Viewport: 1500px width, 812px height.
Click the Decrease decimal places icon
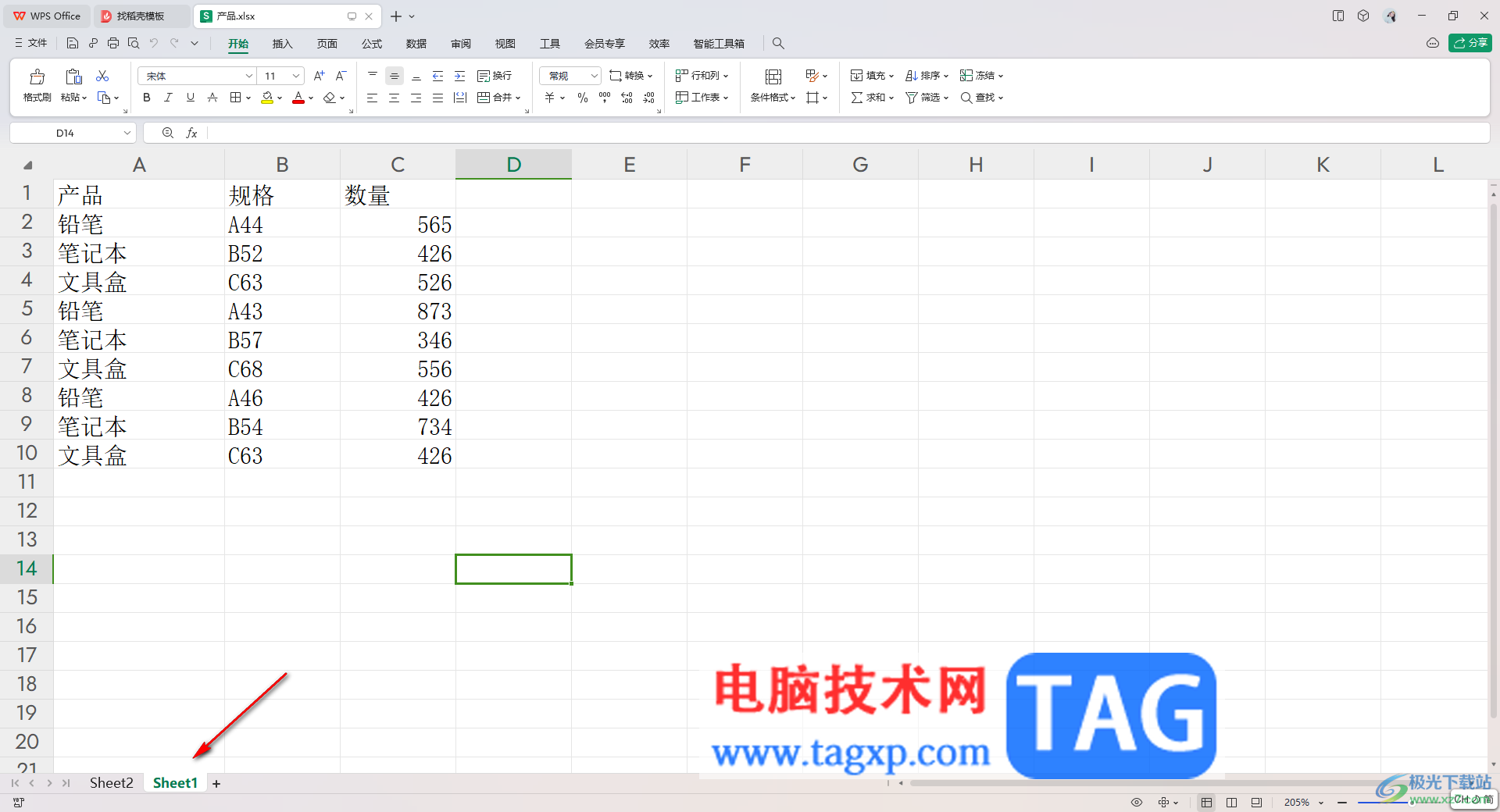point(648,98)
